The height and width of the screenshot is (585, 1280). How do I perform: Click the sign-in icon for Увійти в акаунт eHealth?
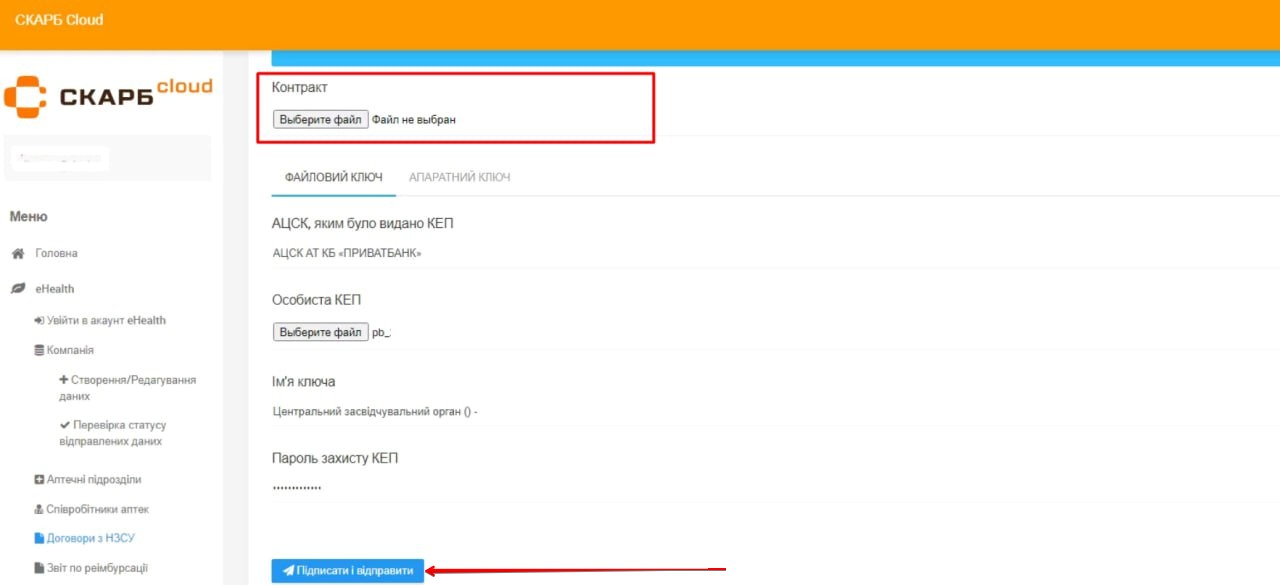click(39, 321)
